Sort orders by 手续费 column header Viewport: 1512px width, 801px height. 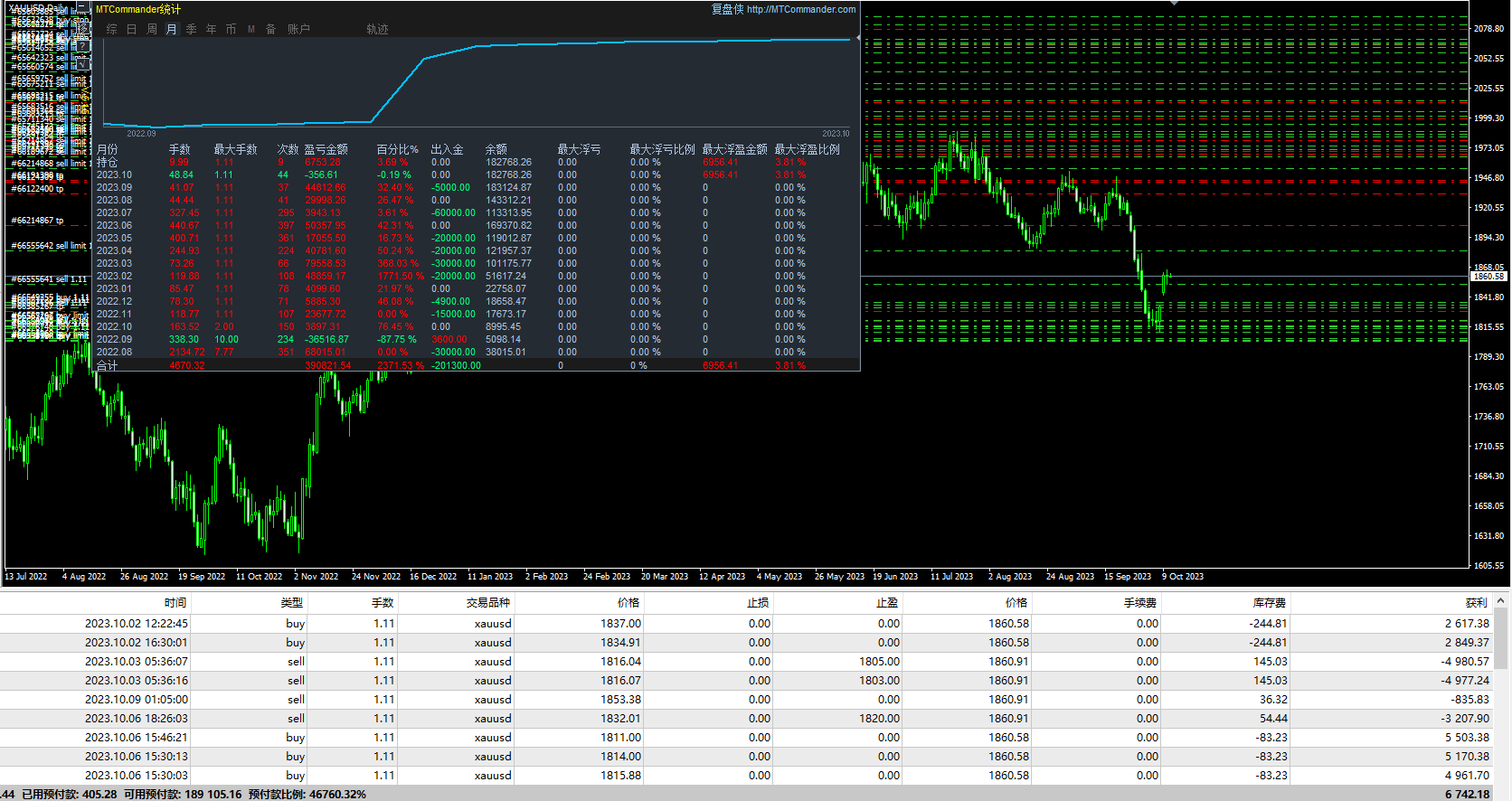[1141, 602]
